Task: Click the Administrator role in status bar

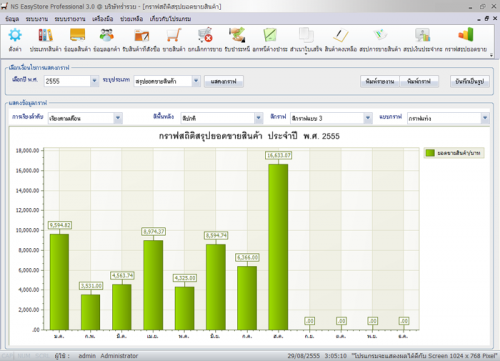Action: pos(119,356)
